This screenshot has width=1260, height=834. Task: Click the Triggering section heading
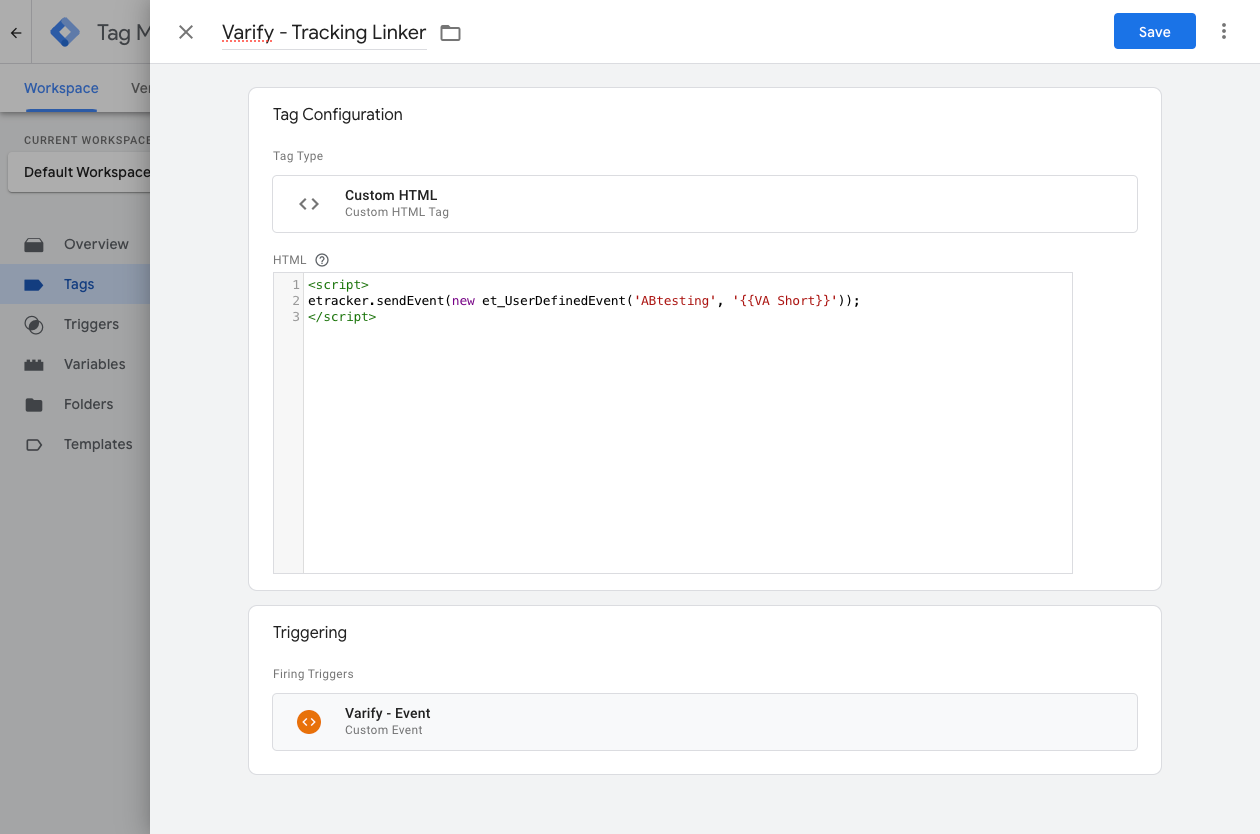click(310, 633)
